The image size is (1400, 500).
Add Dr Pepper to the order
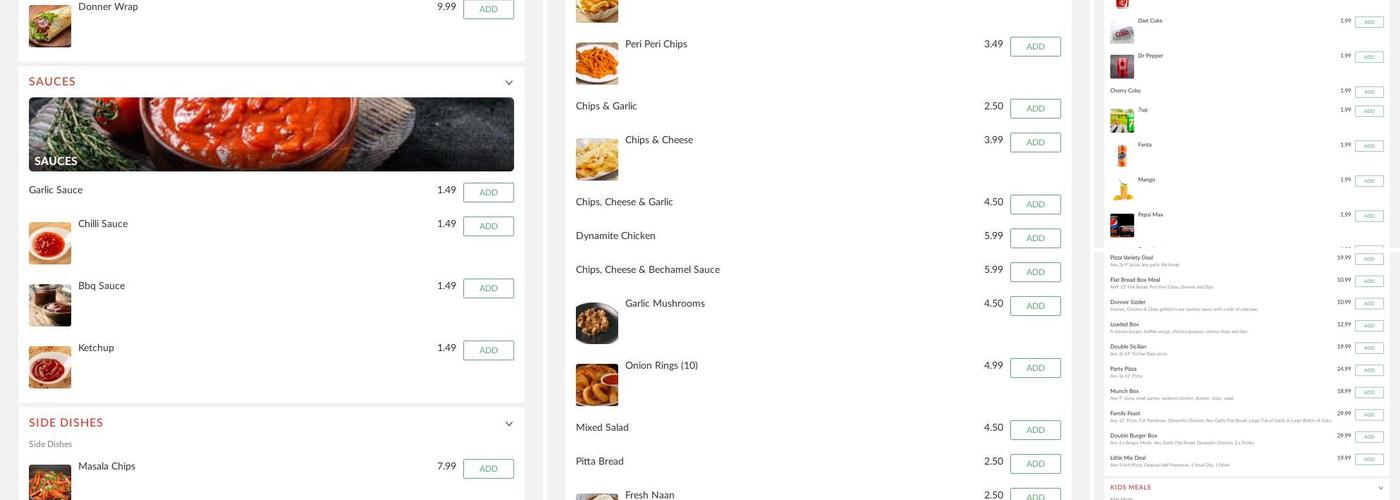1369,57
